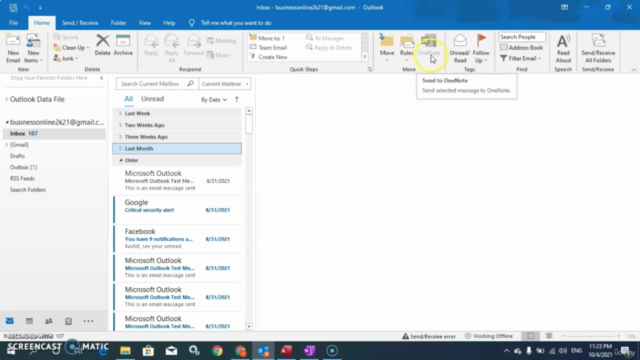Expand the Outlook Data File node
The height and width of the screenshot is (360, 640).
(x=7, y=99)
